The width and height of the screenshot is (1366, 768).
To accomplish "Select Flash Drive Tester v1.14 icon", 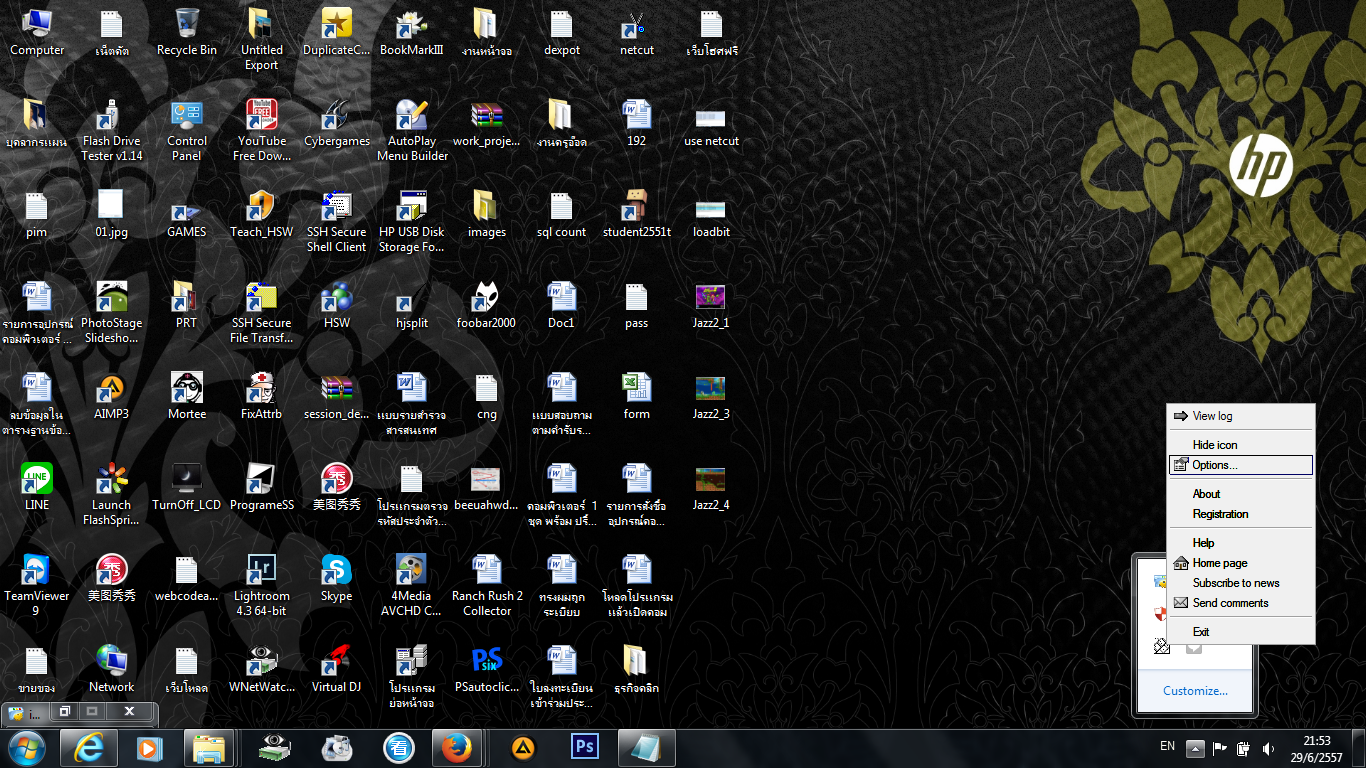I will [x=111, y=130].
